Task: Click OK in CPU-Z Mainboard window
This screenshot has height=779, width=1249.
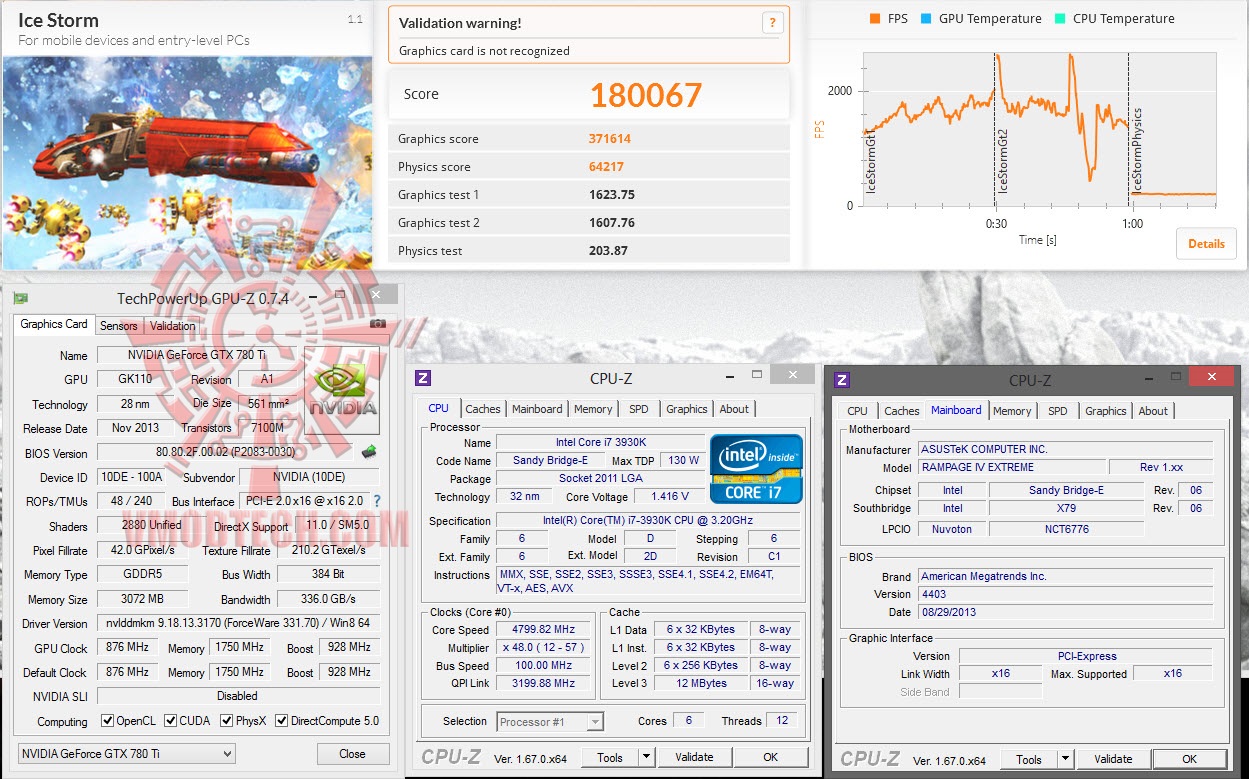Action: coord(1189,760)
